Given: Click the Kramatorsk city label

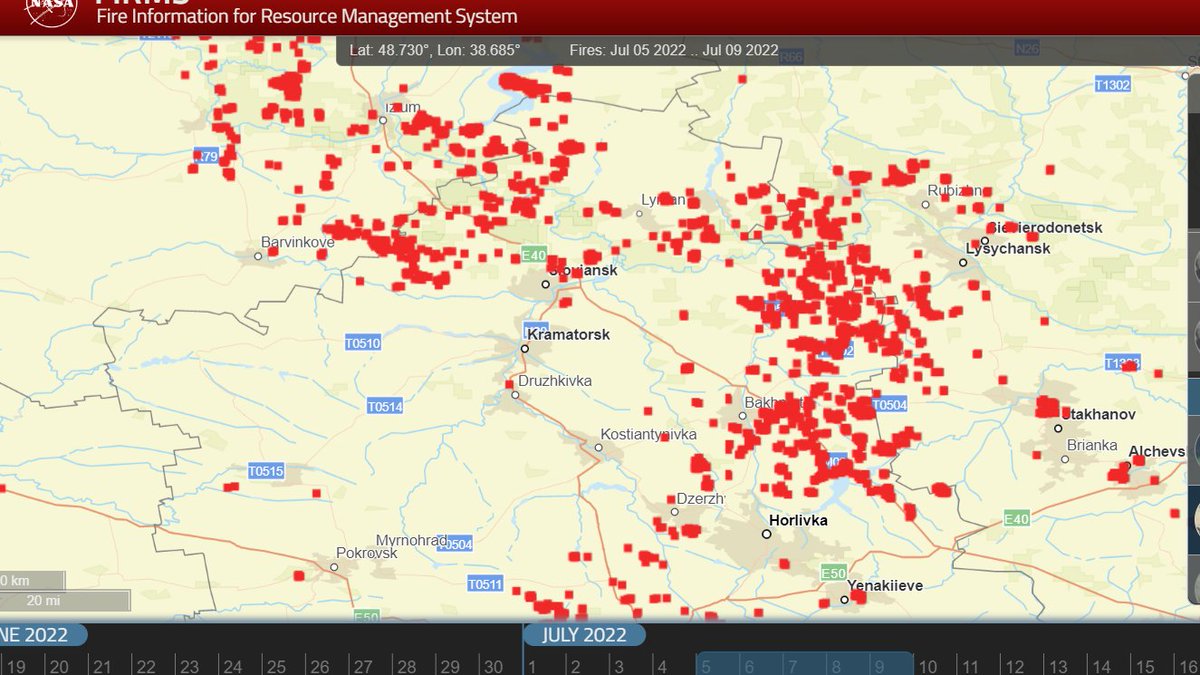Looking at the screenshot, I should [568, 334].
